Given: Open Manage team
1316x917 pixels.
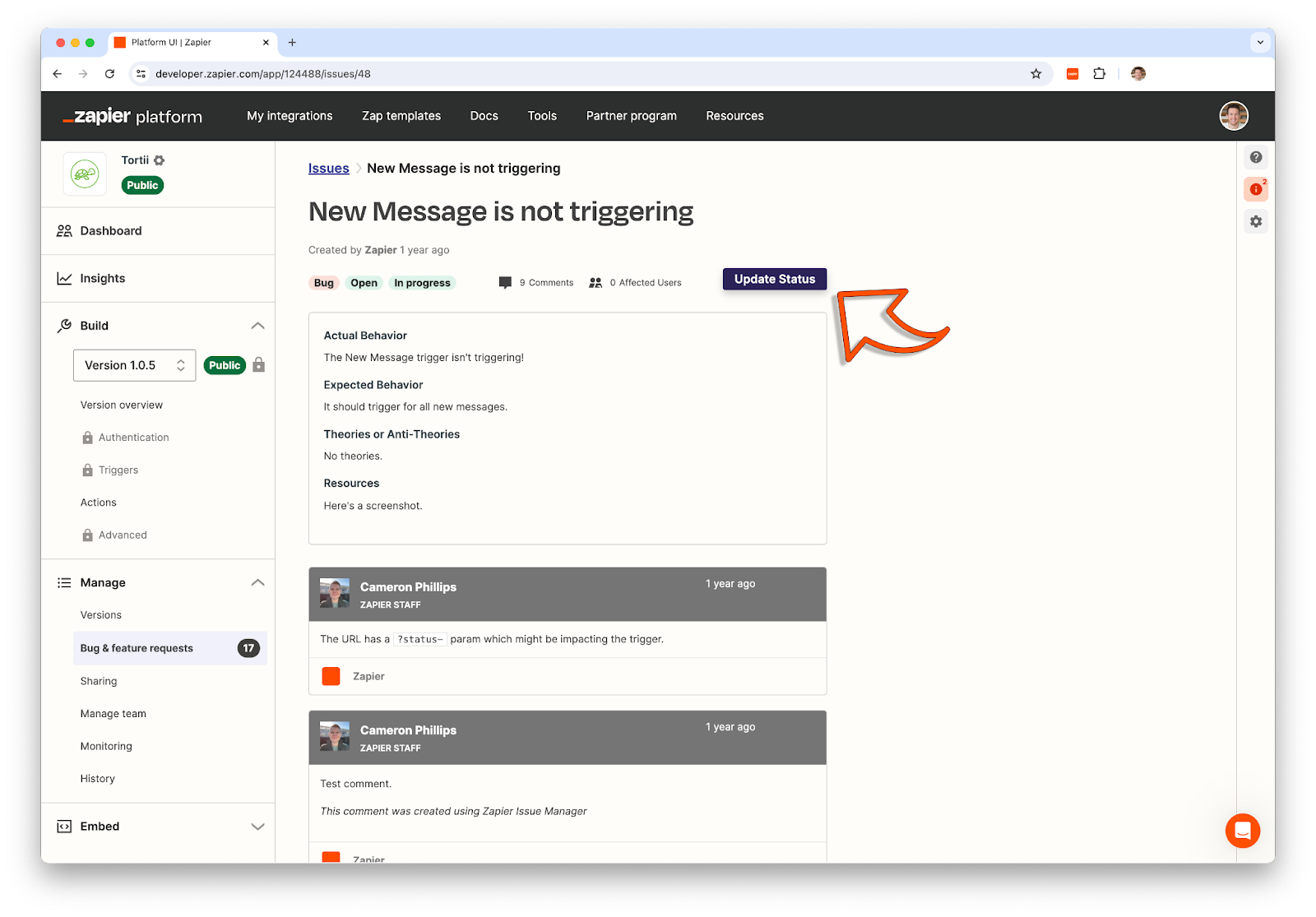Looking at the screenshot, I should [114, 714].
